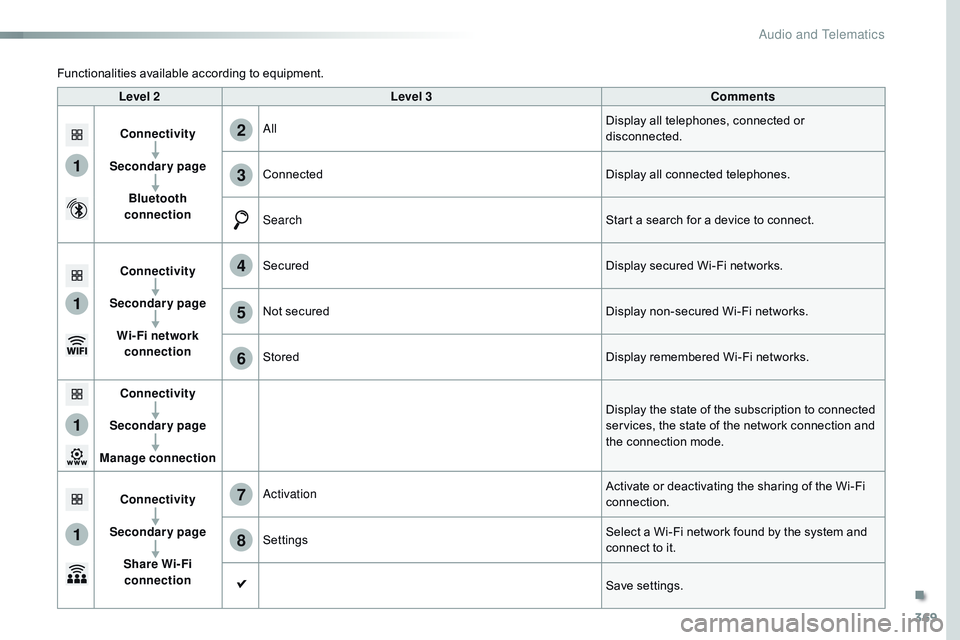The width and height of the screenshot is (960, 640).
Task: Click number 7 badge beside Activation
Action: click(x=241, y=494)
